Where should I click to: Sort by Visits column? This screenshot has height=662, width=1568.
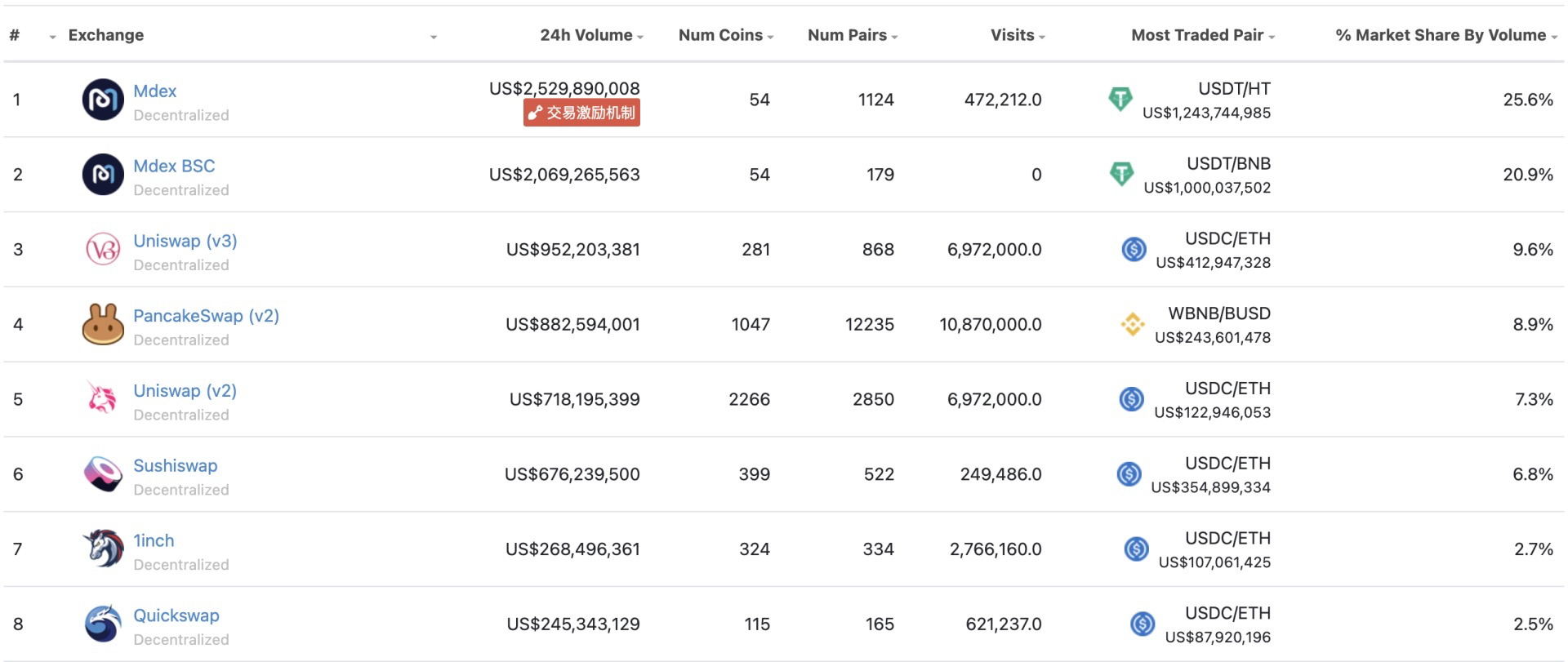coord(1018,35)
